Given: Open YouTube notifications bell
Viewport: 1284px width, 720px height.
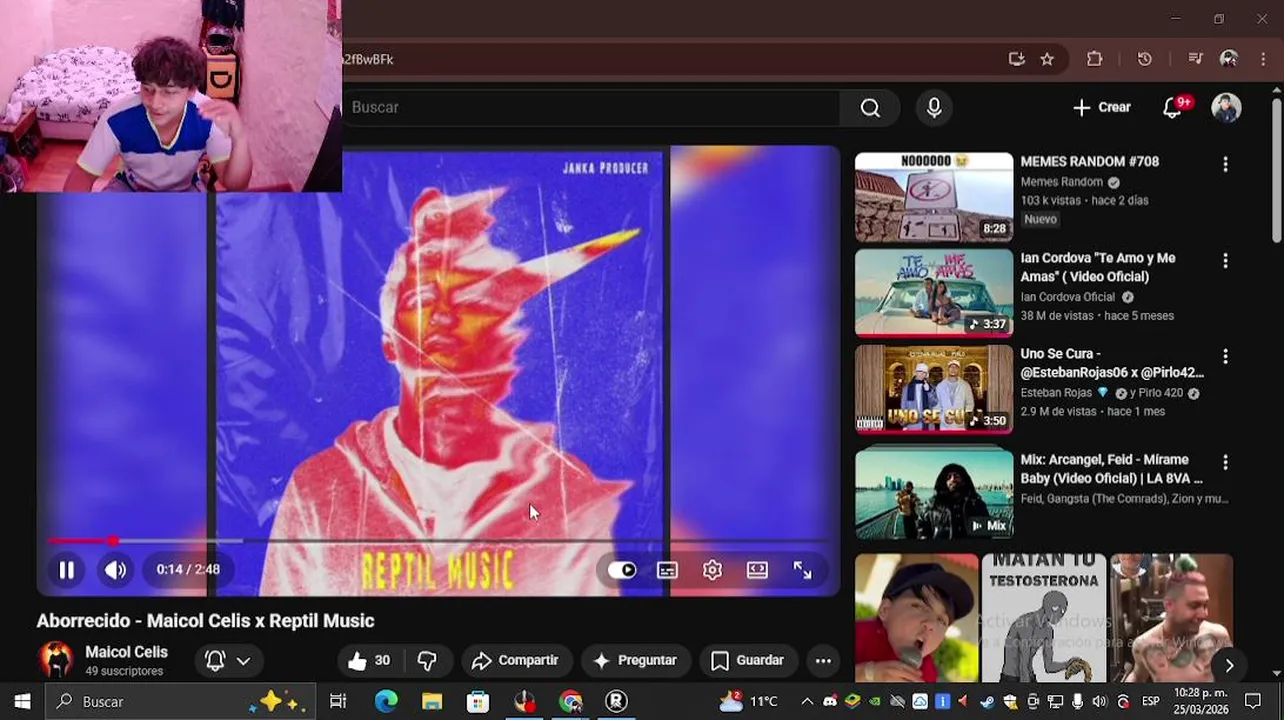Looking at the screenshot, I should 1172,107.
